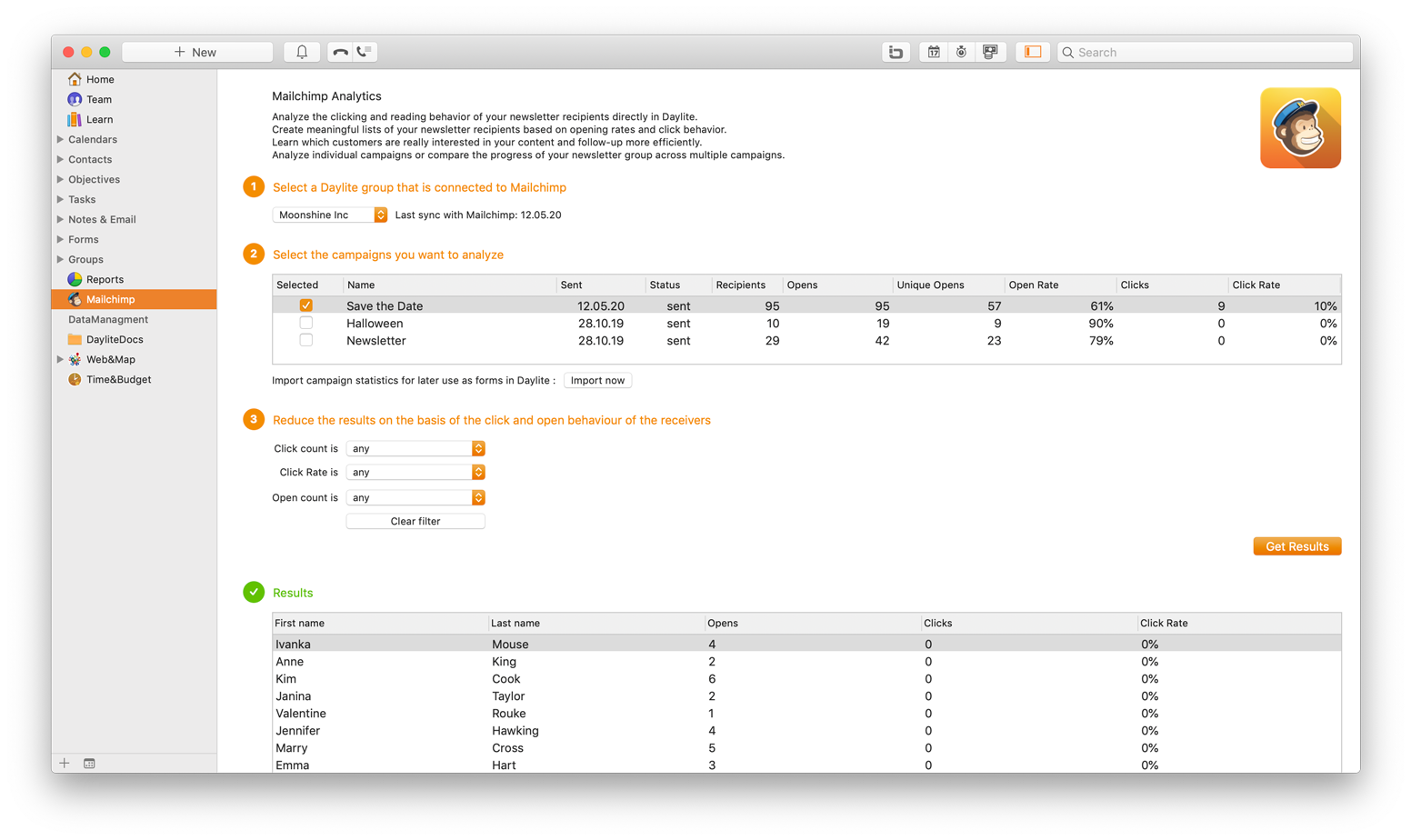Click the orange Get Results button

[x=1297, y=546]
